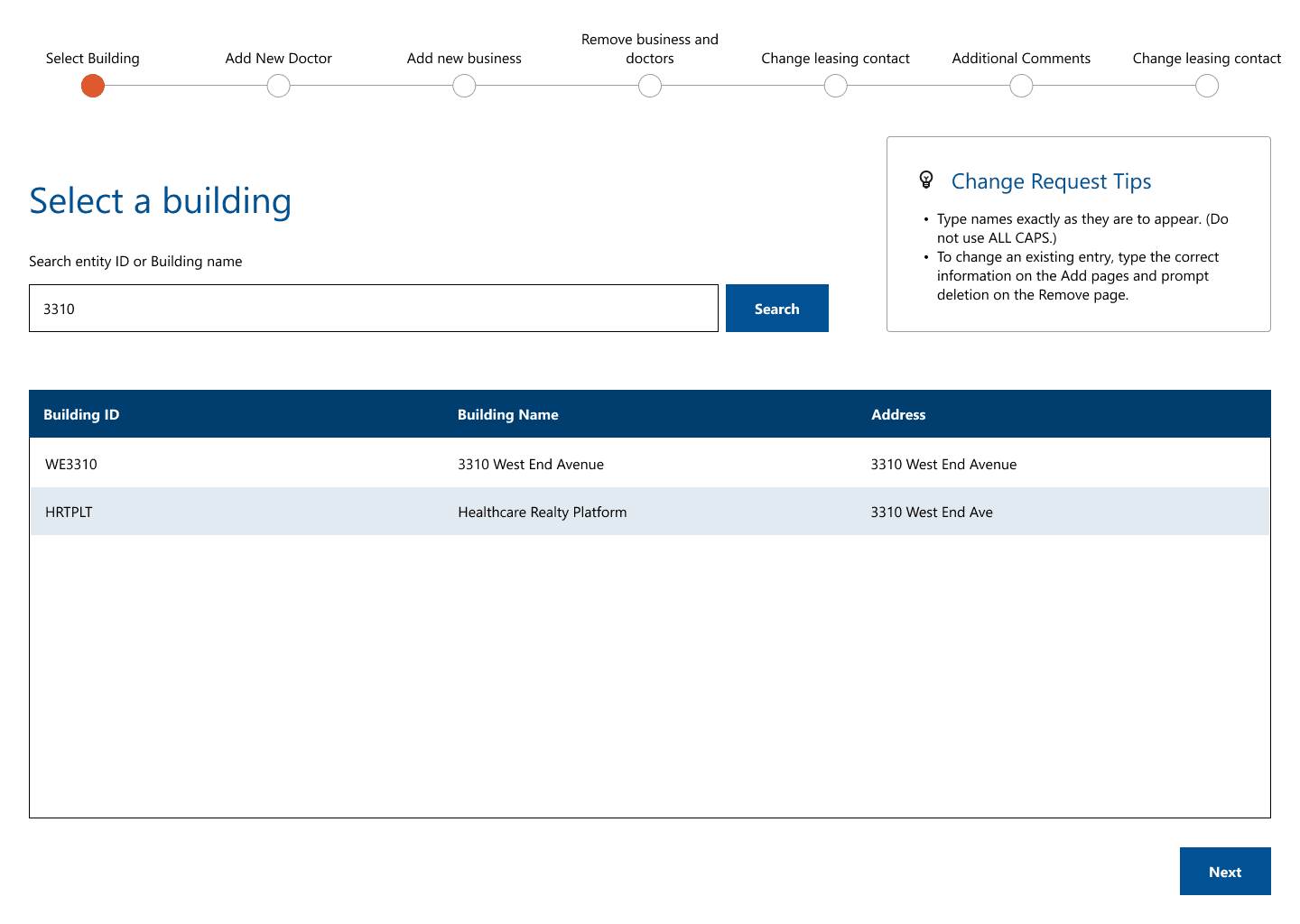
Task: Select the active Select Building step circle
Action: coord(93,86)
